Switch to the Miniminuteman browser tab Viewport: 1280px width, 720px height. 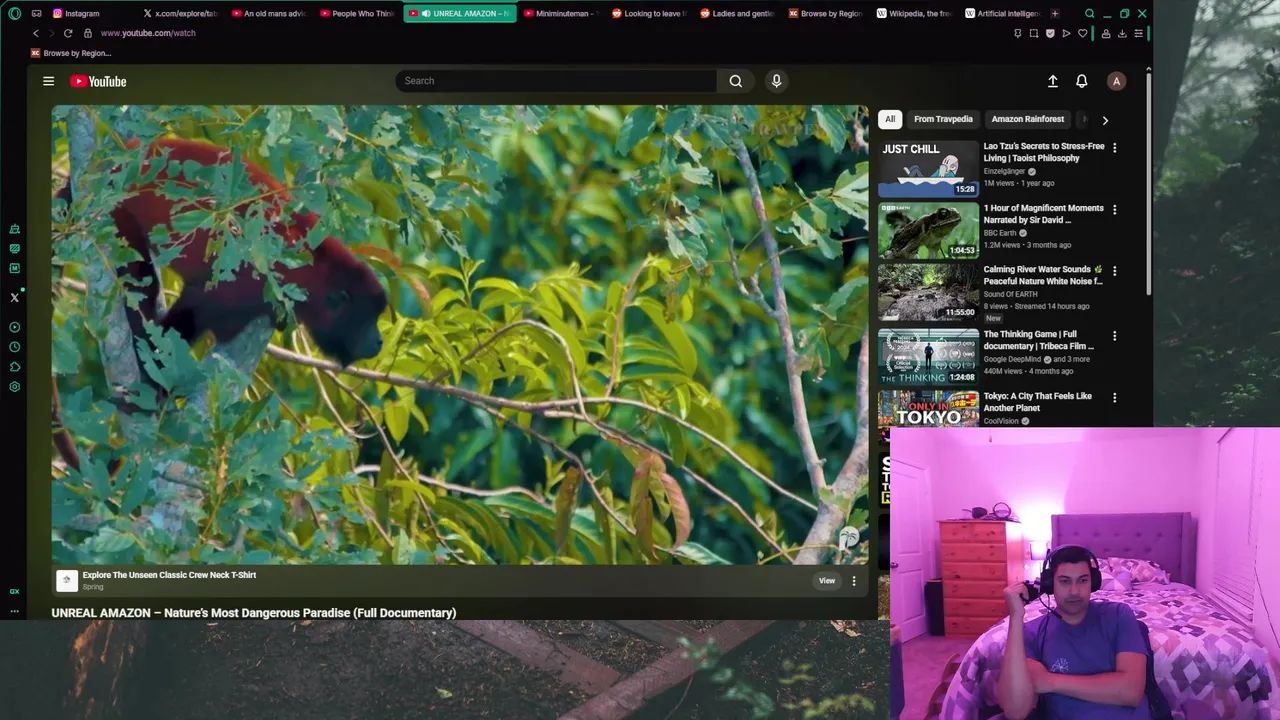tap(560, 14)
